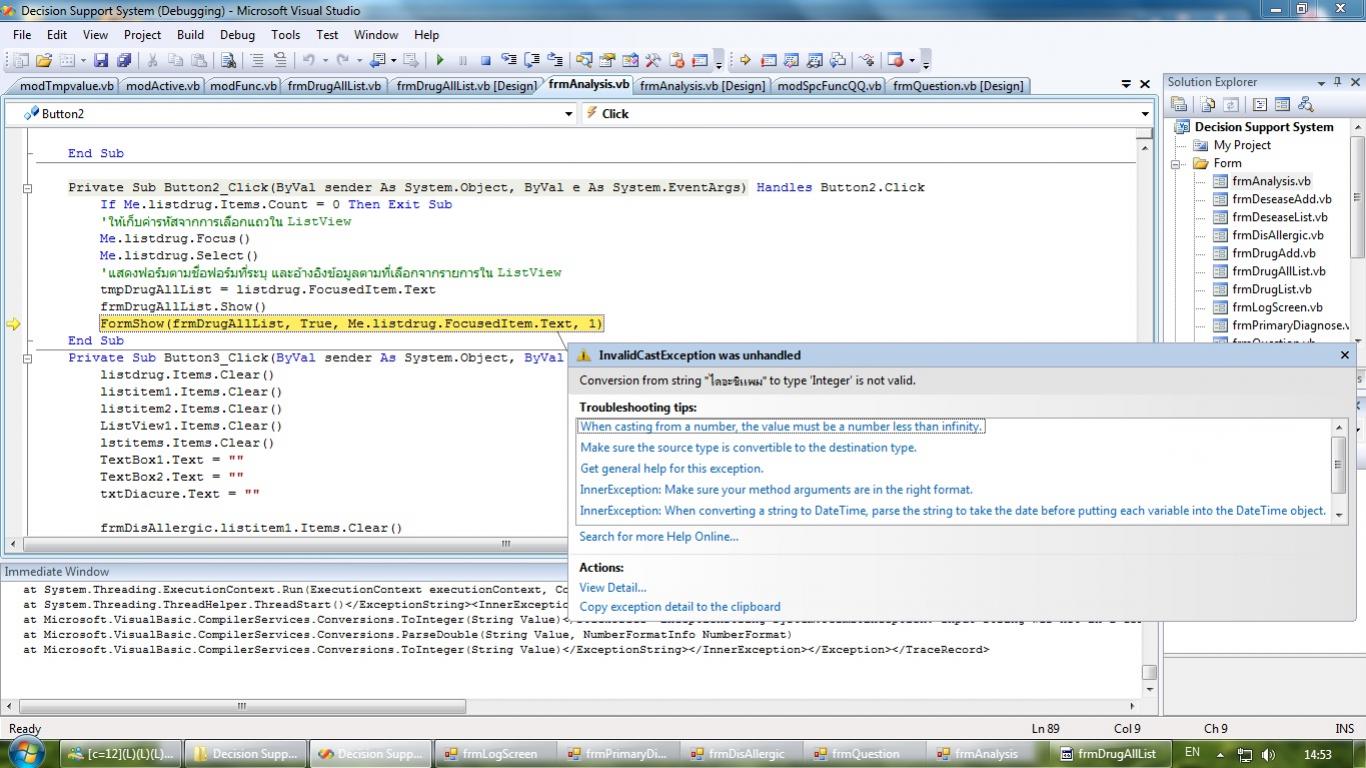The height and width of the screenshot is (768, 1366).
Task: Open the Tools menu
Action: 285,34
